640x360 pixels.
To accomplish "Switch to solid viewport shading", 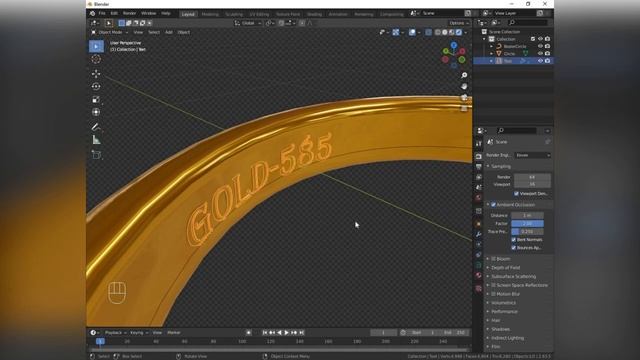I will click(x=444, y=32).
